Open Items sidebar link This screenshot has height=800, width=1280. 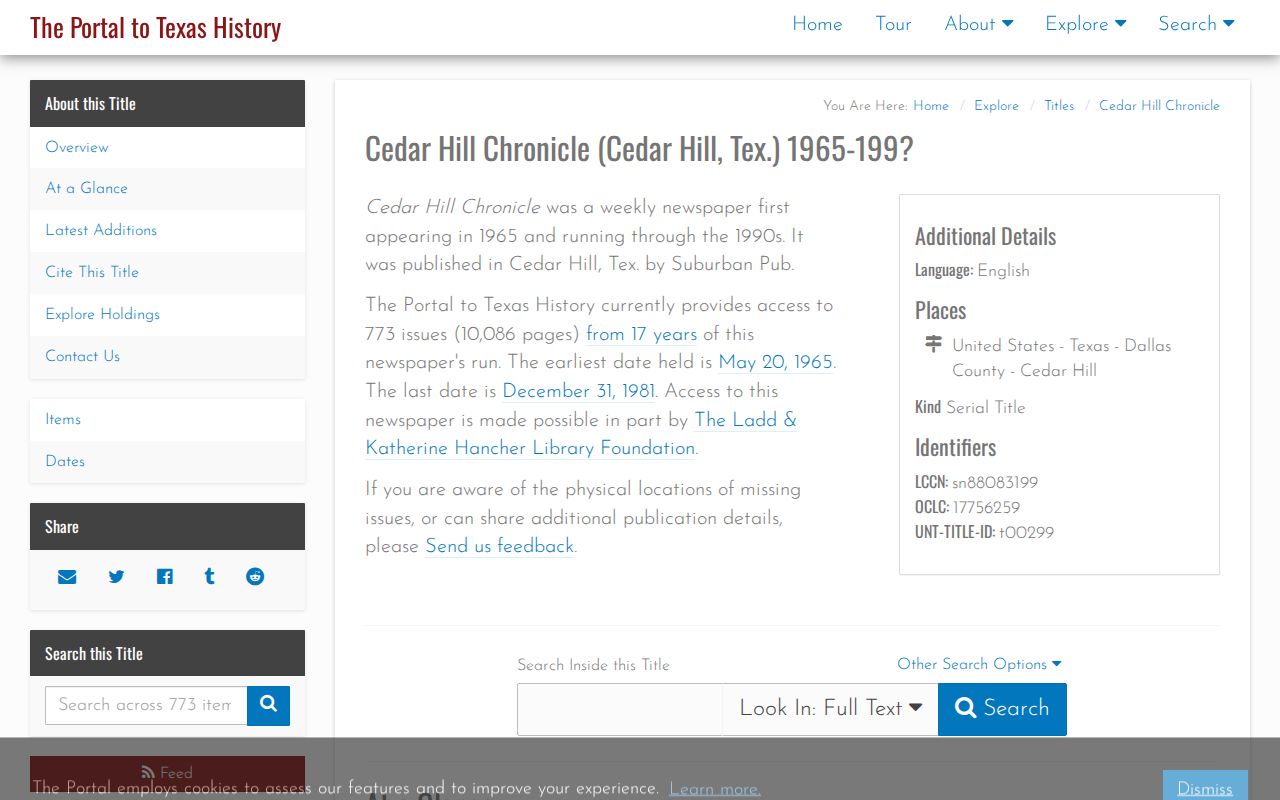click(167, 419)
